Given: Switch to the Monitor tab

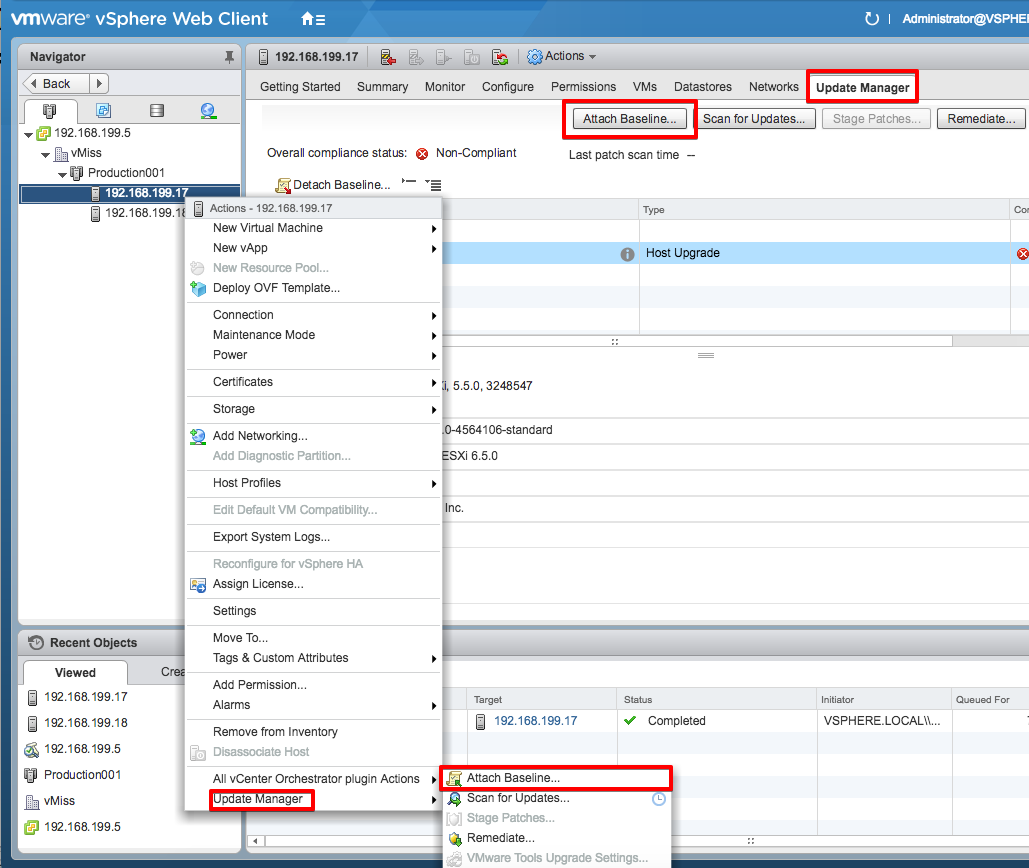Looking at the screenshot, I should 445,87.
